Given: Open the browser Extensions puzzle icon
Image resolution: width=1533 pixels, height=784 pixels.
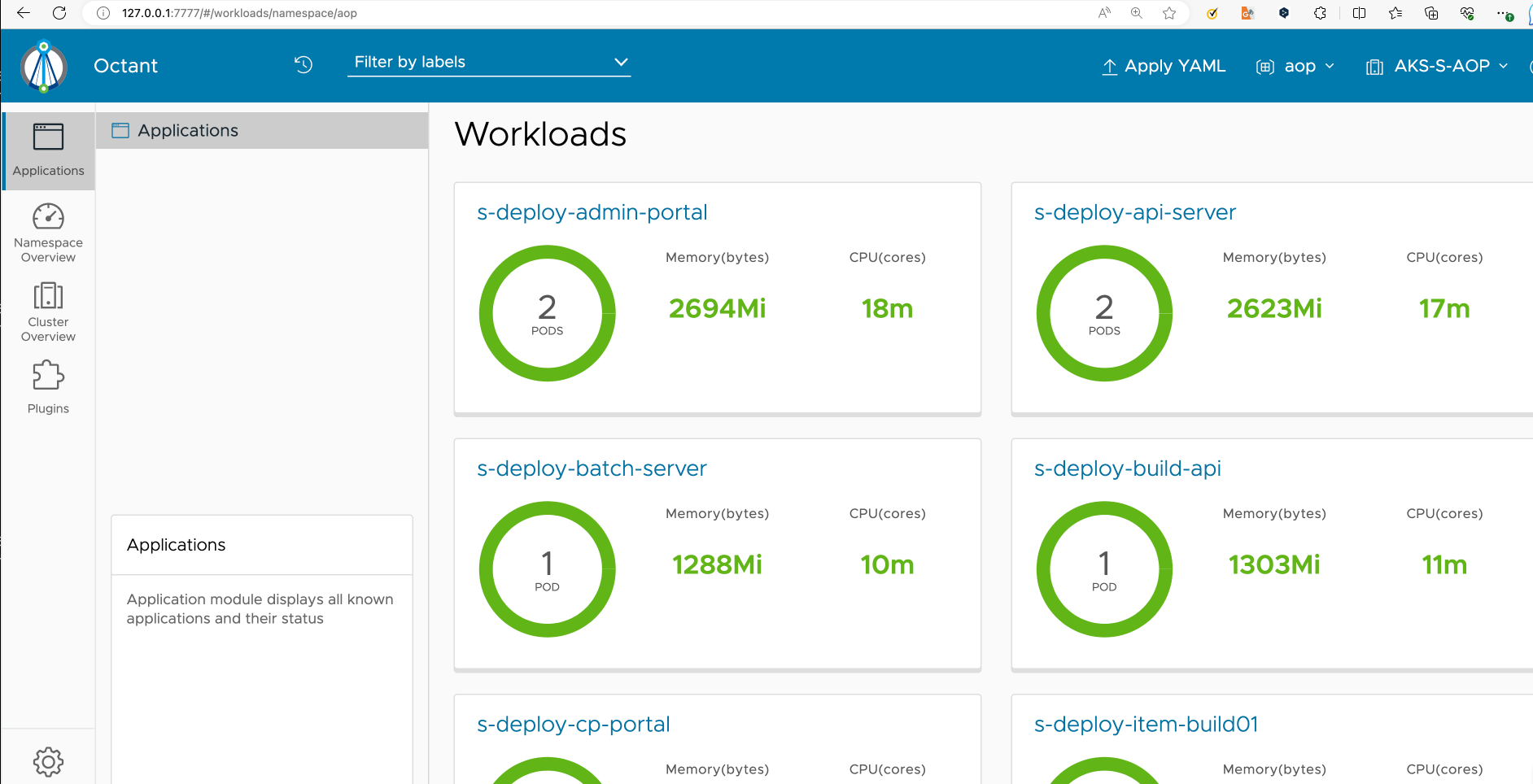Looking at the screenshot, I should [1320, 13].
